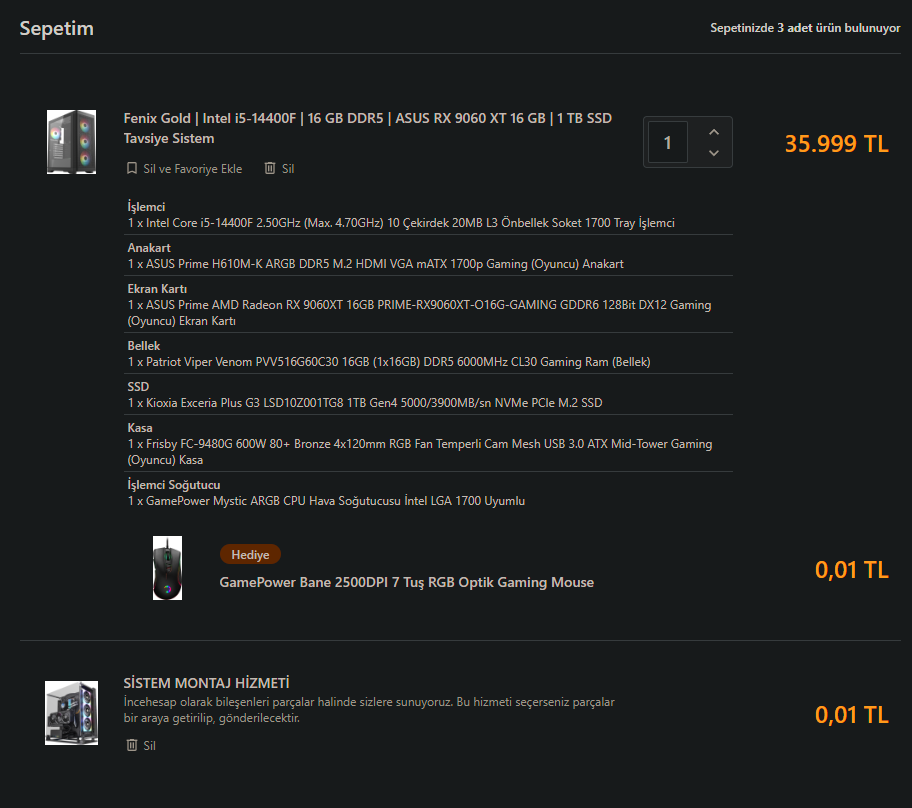Image resolution: width=912 pixels, height=808 pixels.
Task: Click the SSD component label
Action: click(x=138, y=387)
